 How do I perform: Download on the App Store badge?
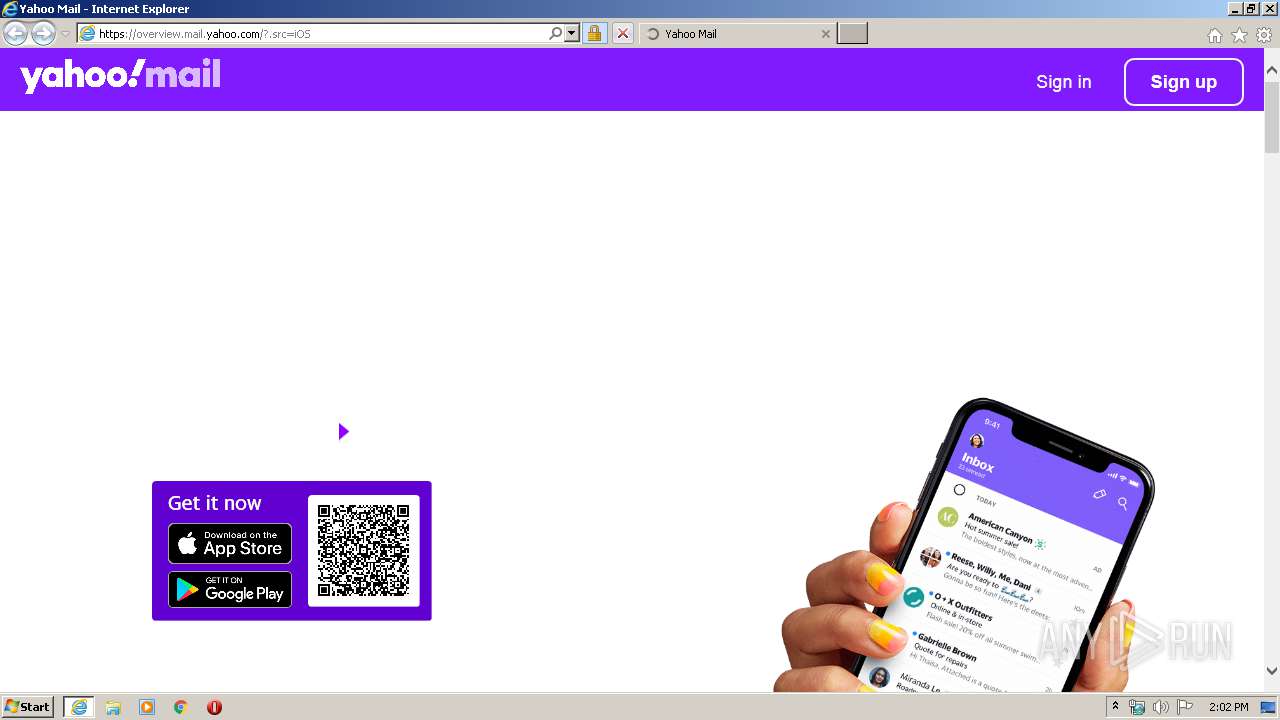(x=230, y=544)
